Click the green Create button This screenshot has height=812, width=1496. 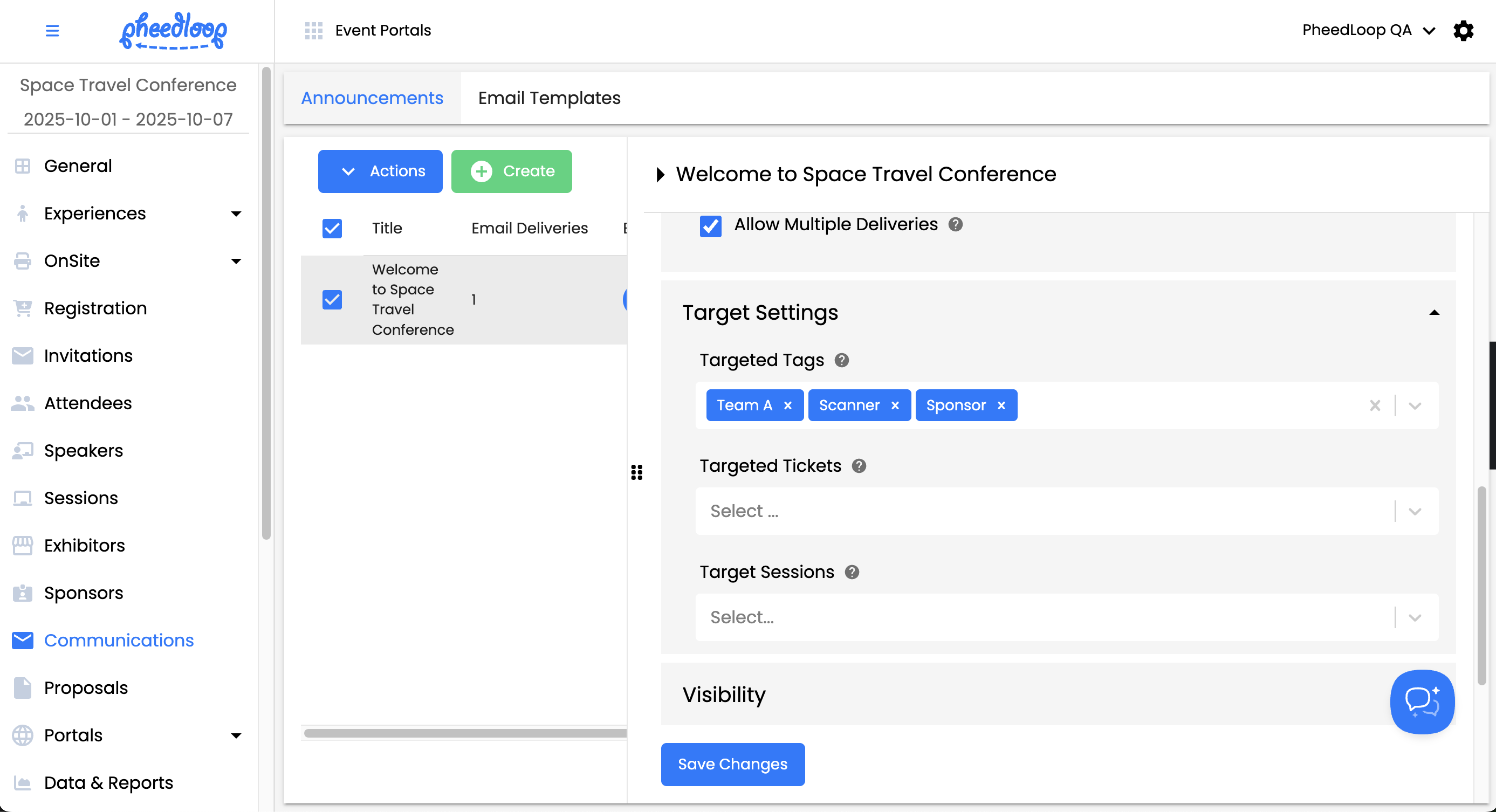511,171
